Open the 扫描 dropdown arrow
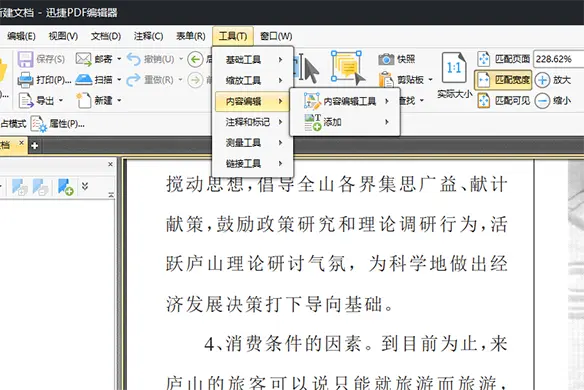The height and width of the screenshot is (390, 584). tap(119, 80)
